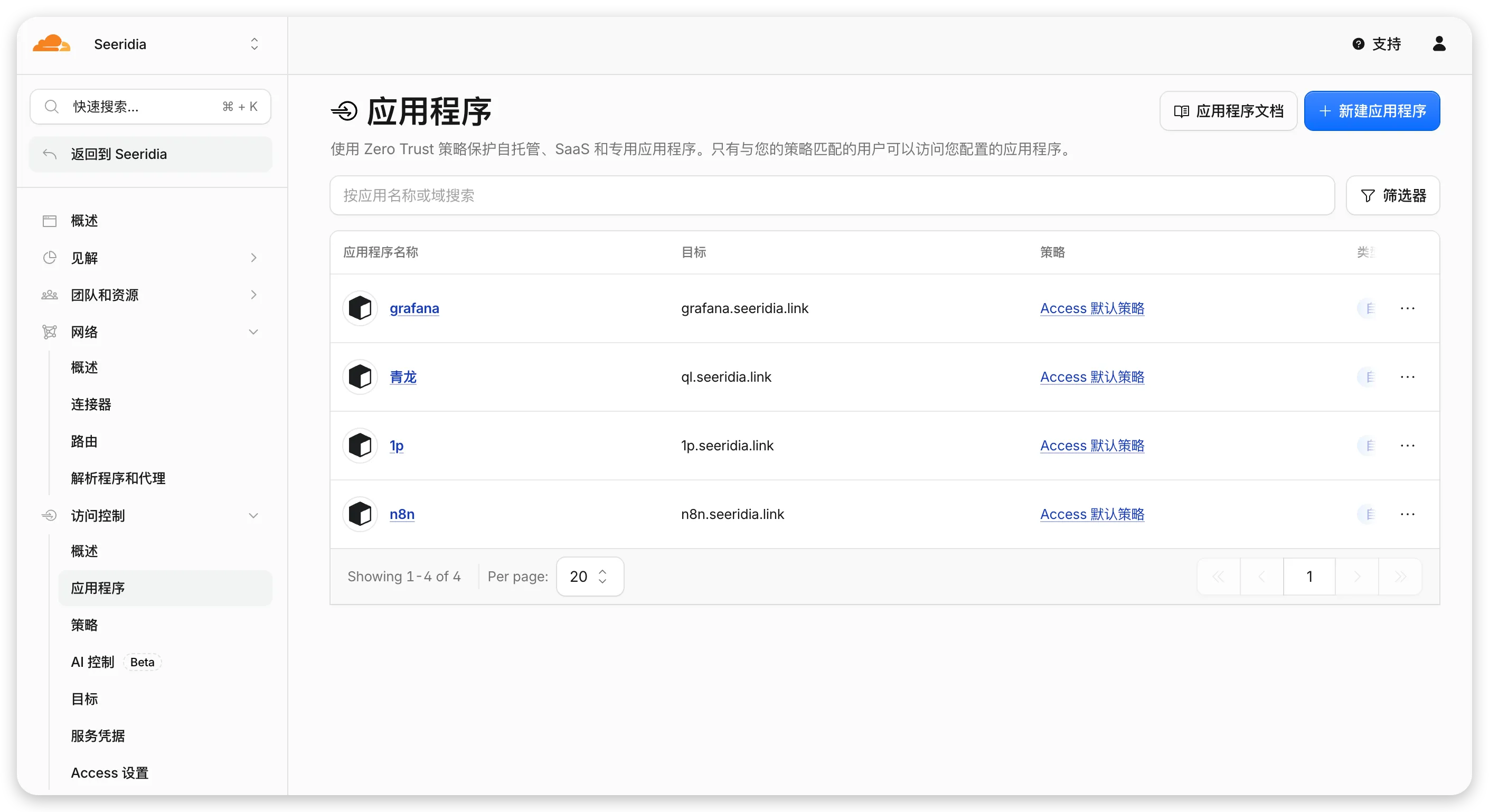Open the n8n row more-options menu
Screen dimensions: 1489x812
point(1408,514)
